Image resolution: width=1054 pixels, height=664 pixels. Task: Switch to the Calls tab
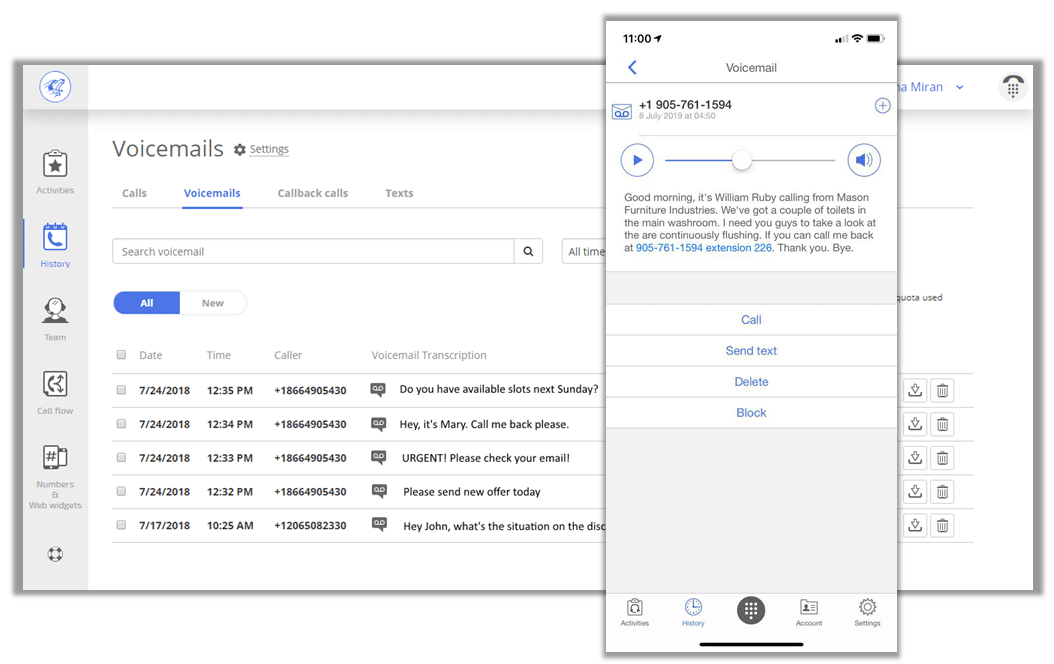click(x=134, y=193)
